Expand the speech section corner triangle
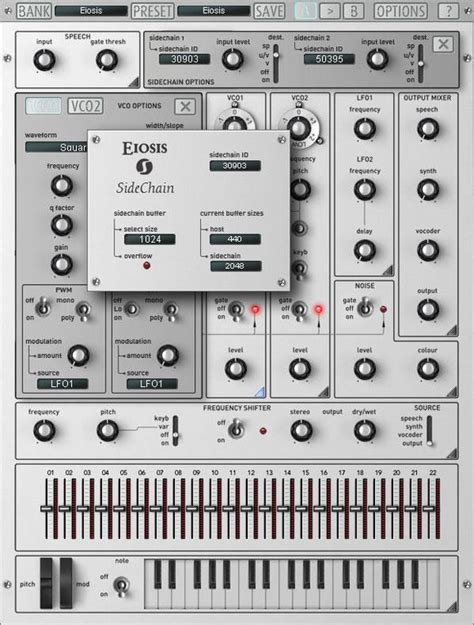474x625 pixels. (134, 82)
